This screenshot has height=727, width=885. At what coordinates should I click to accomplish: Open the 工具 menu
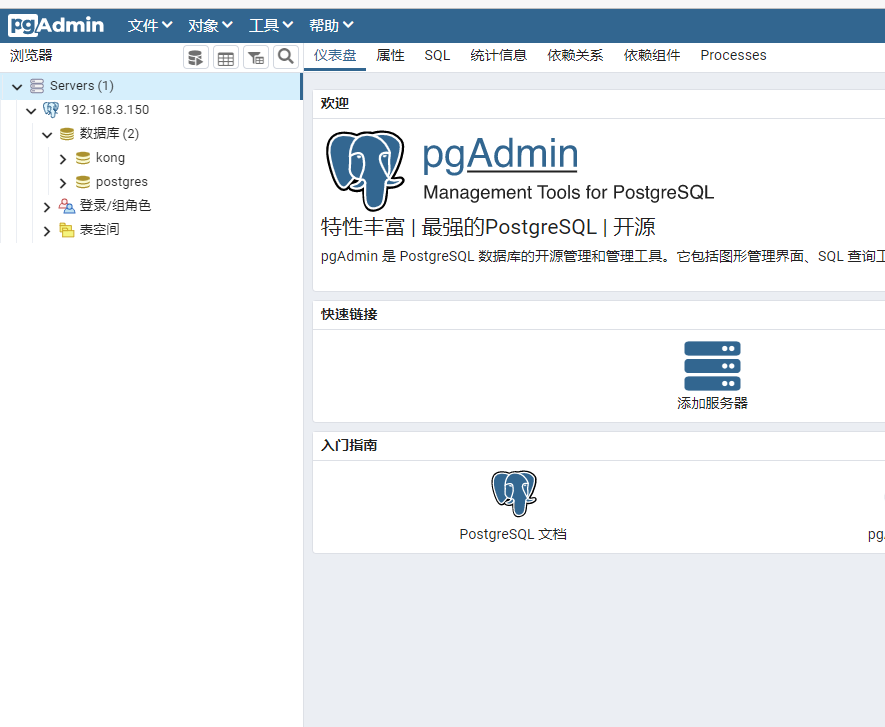pos(271,25)
